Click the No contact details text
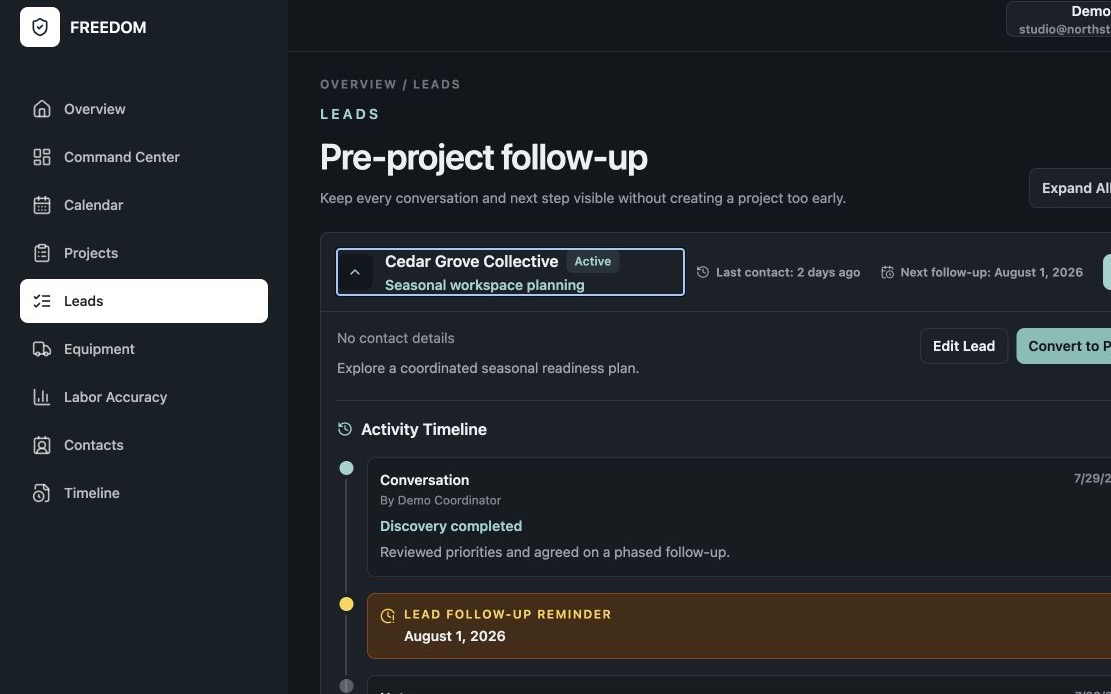The height and width of the screenshot is (694, 1111). pos(395,338)
